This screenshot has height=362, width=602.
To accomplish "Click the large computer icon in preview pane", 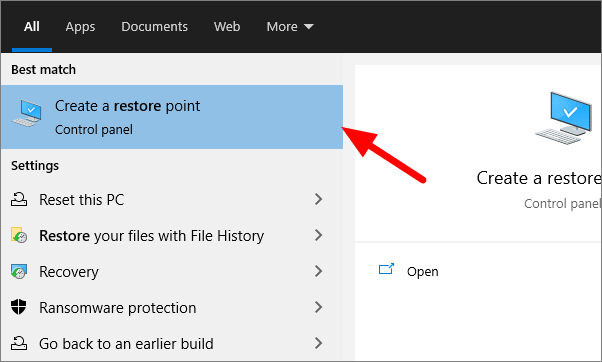I will pyautogui.click(x=564, y=118).
